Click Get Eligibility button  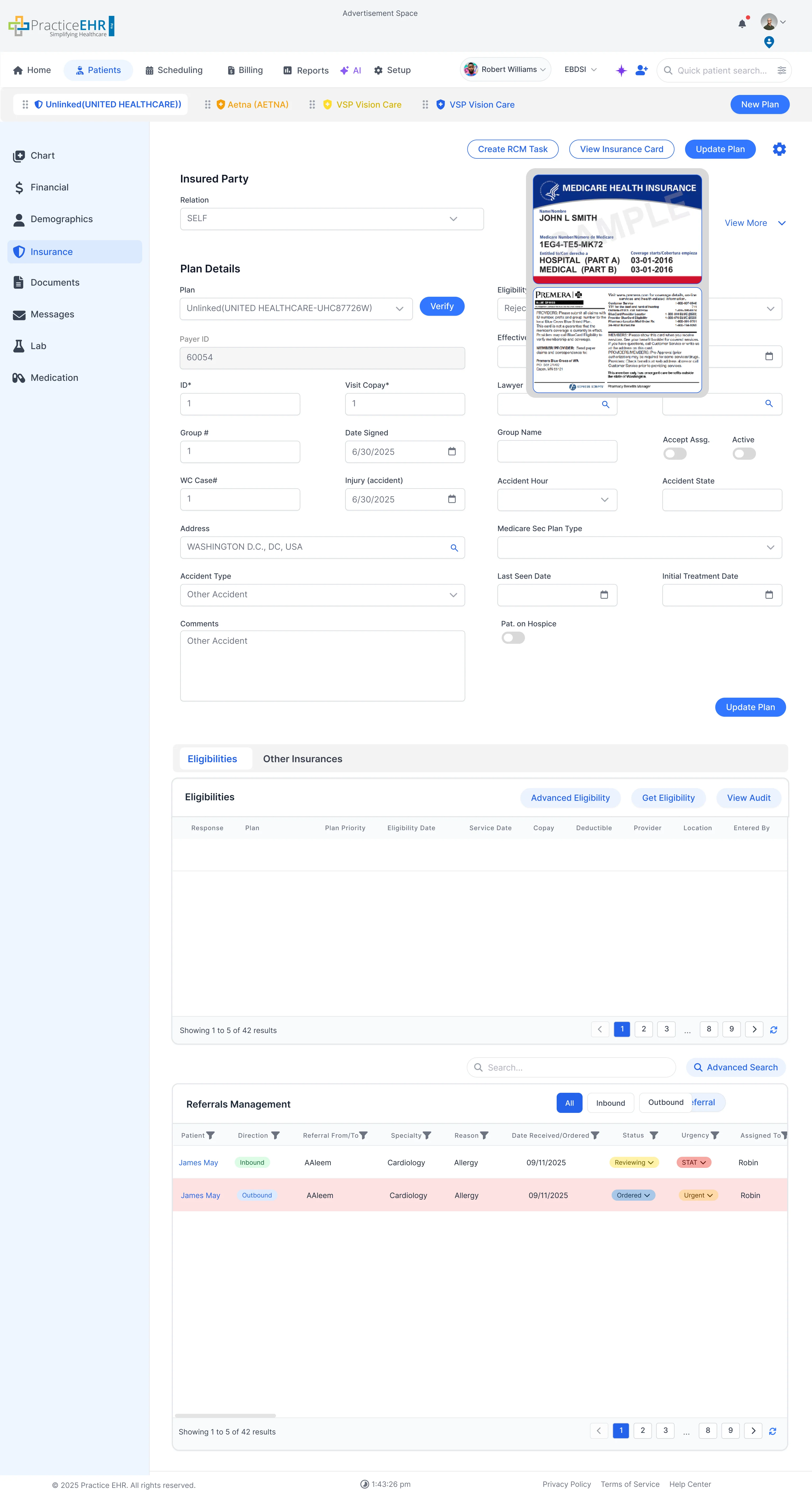click(x=668, y=798)
